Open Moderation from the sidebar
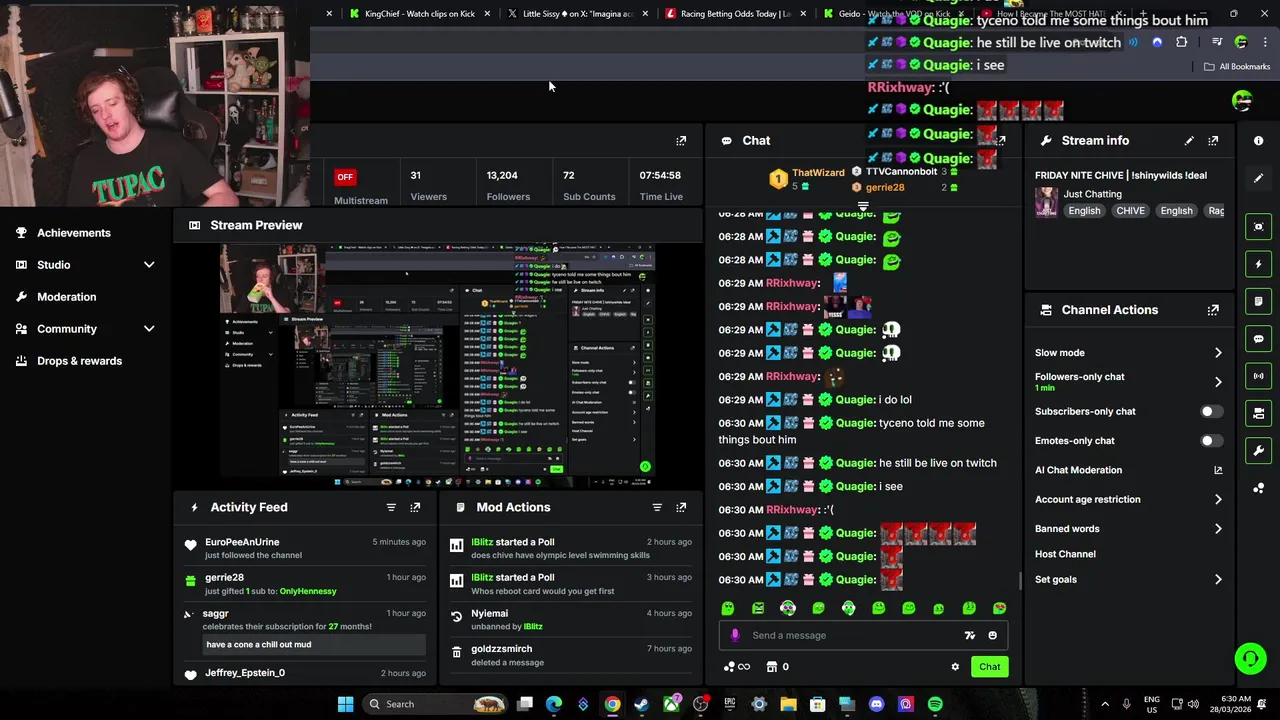Image resolution: width=1280 pixels, height=720 pixels. point(66,297)
